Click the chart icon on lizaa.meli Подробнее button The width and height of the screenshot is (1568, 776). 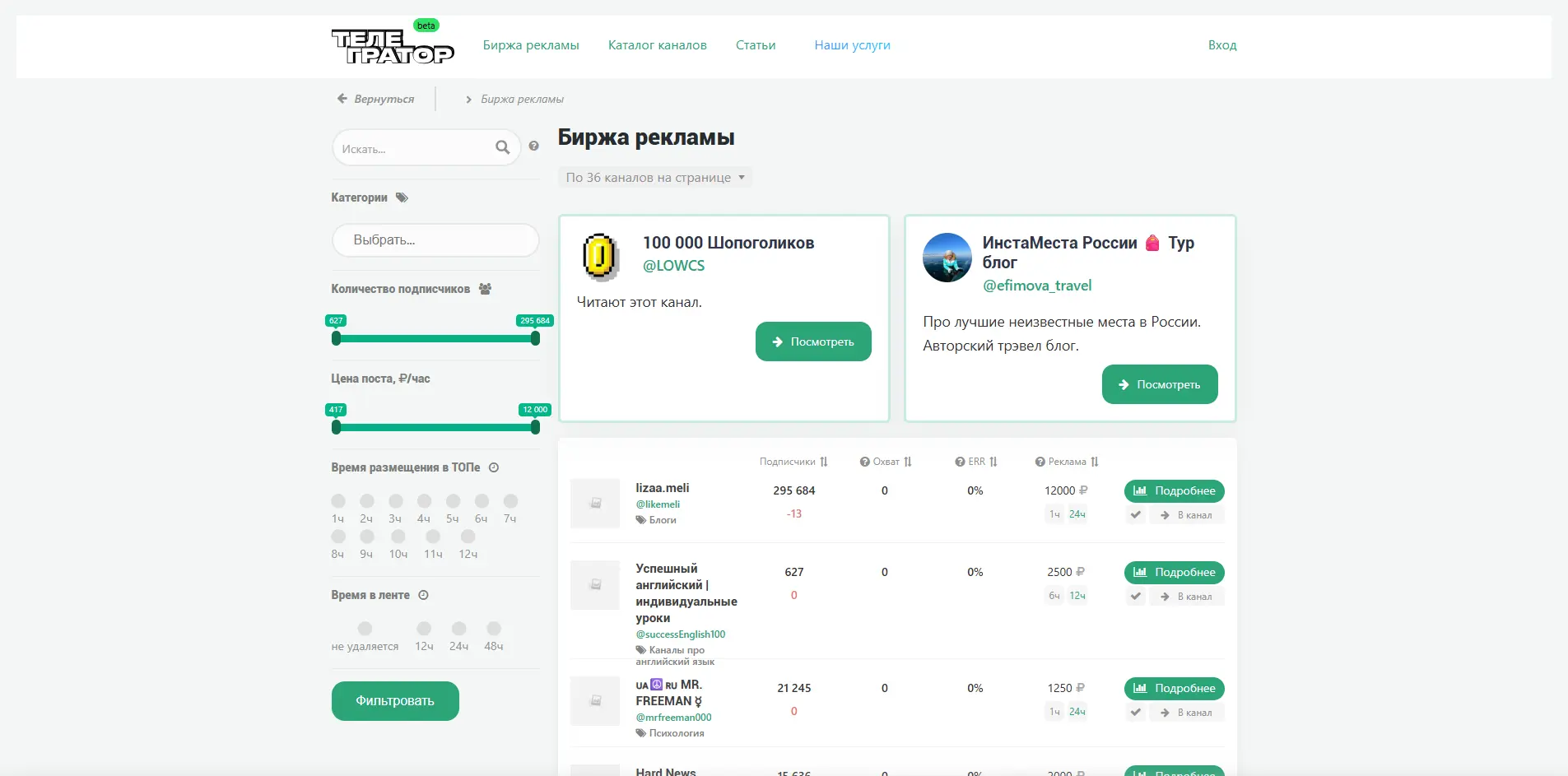[1140, 490]
